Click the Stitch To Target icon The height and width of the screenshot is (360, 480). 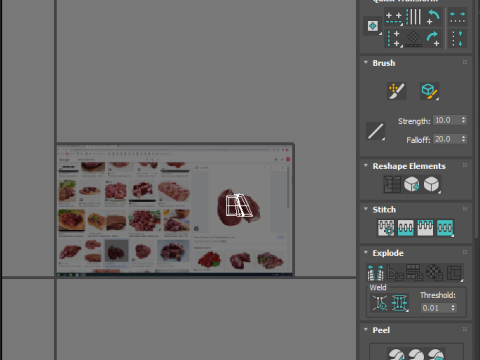tap(386, 228)
